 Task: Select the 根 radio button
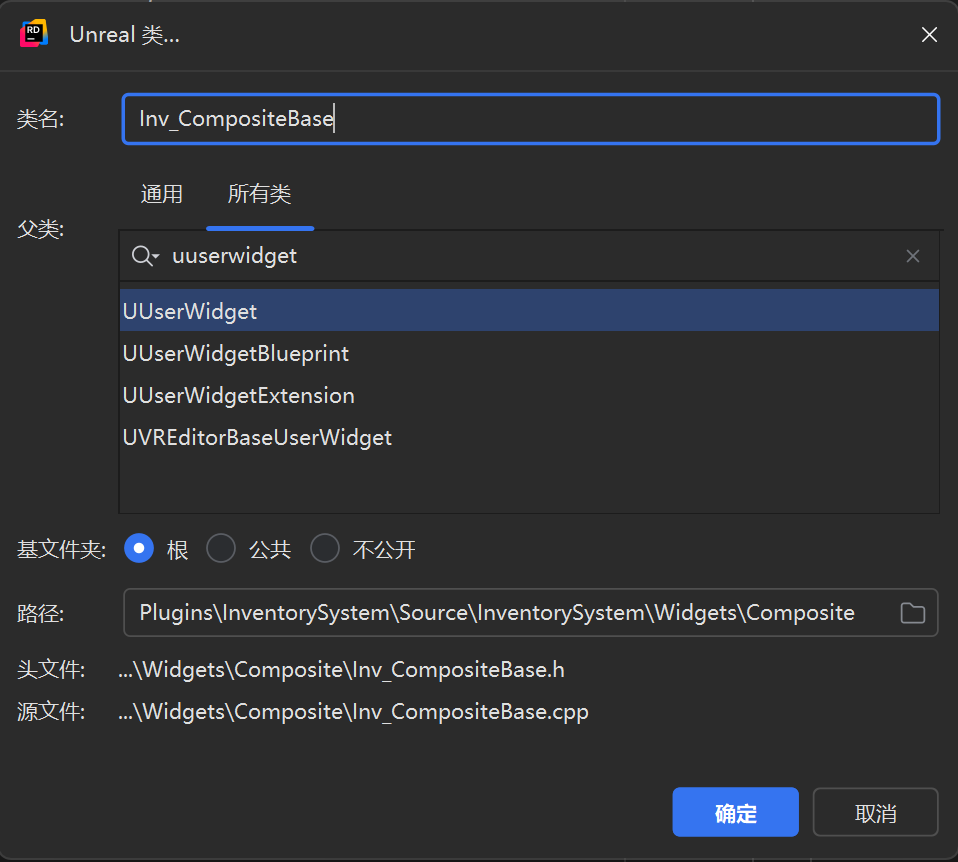point(139,549)
